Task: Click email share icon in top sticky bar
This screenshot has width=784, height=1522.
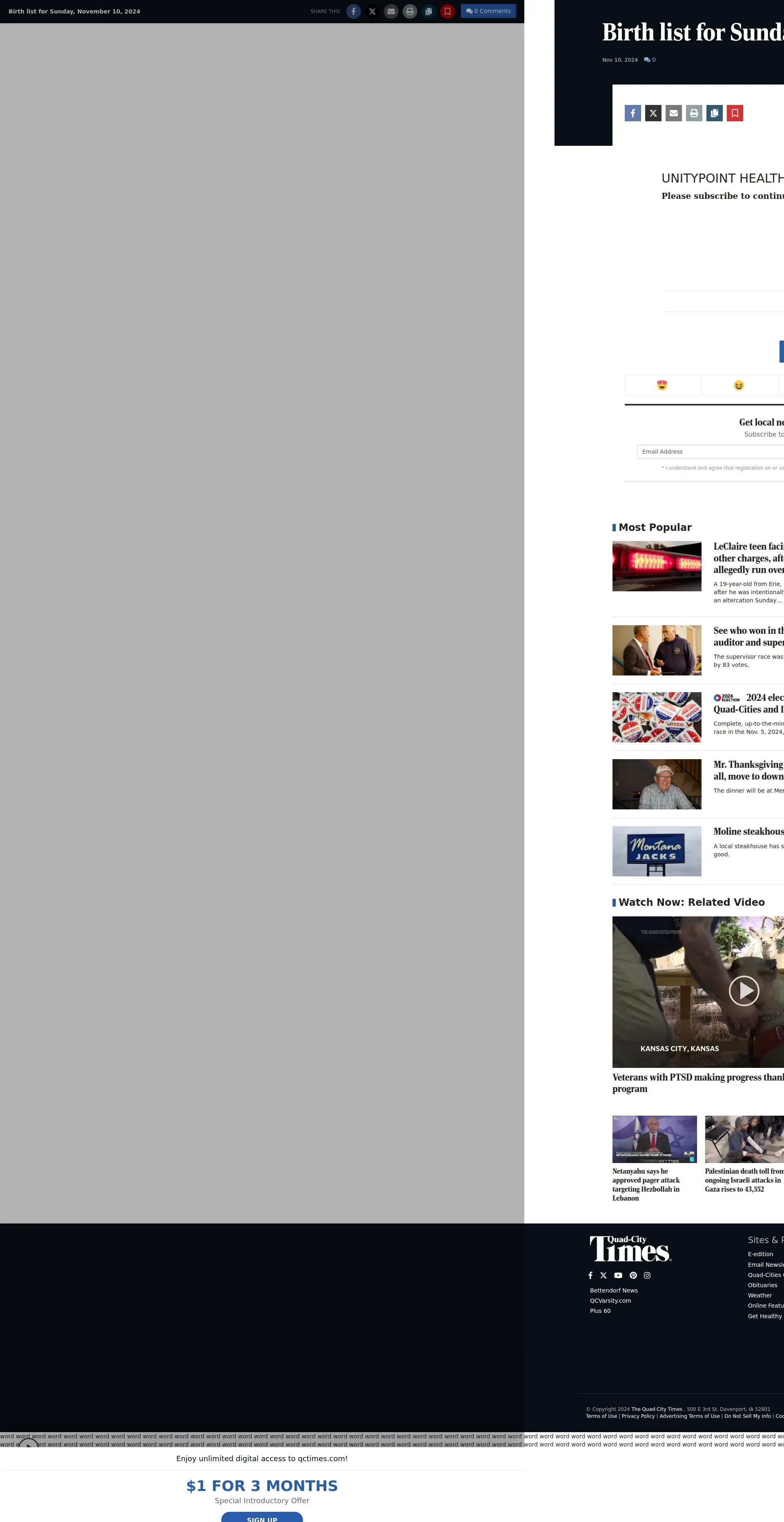Action: (390, 11)
